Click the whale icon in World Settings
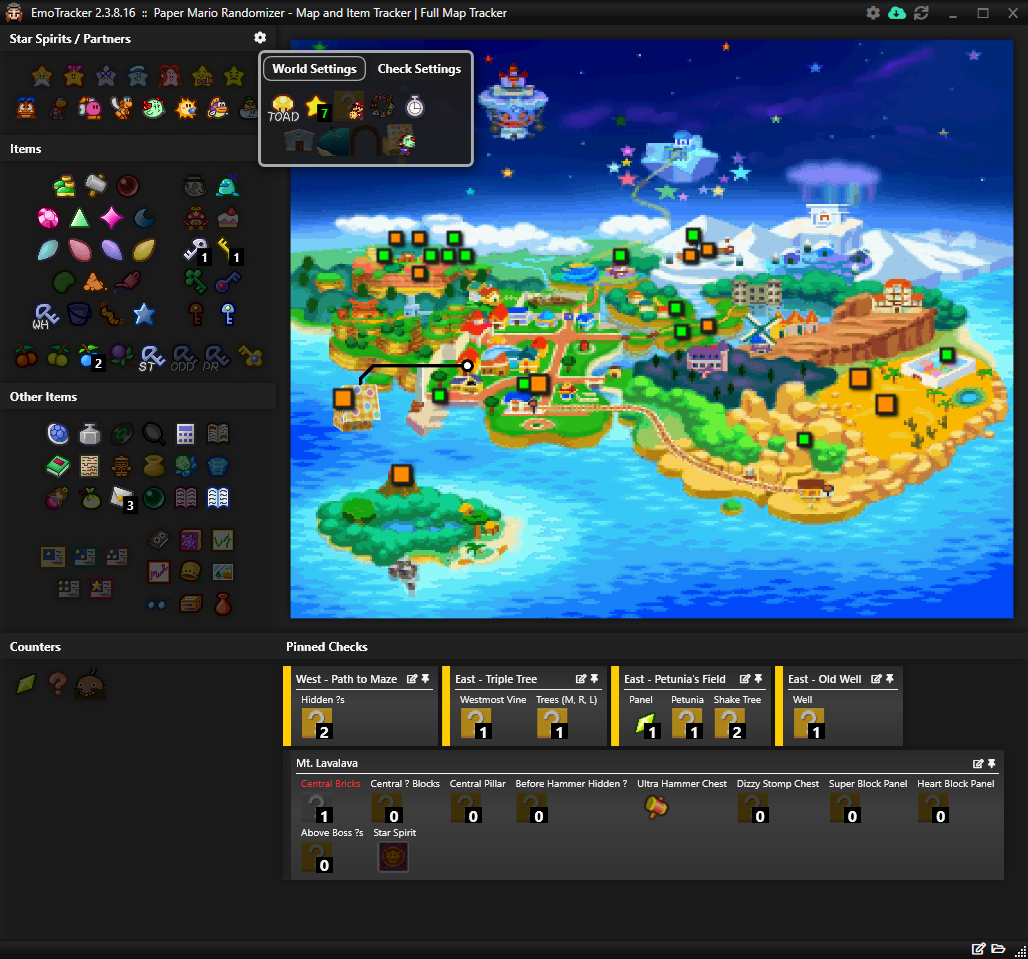Screen dimensions: 1028x959 tap(332, 142)
